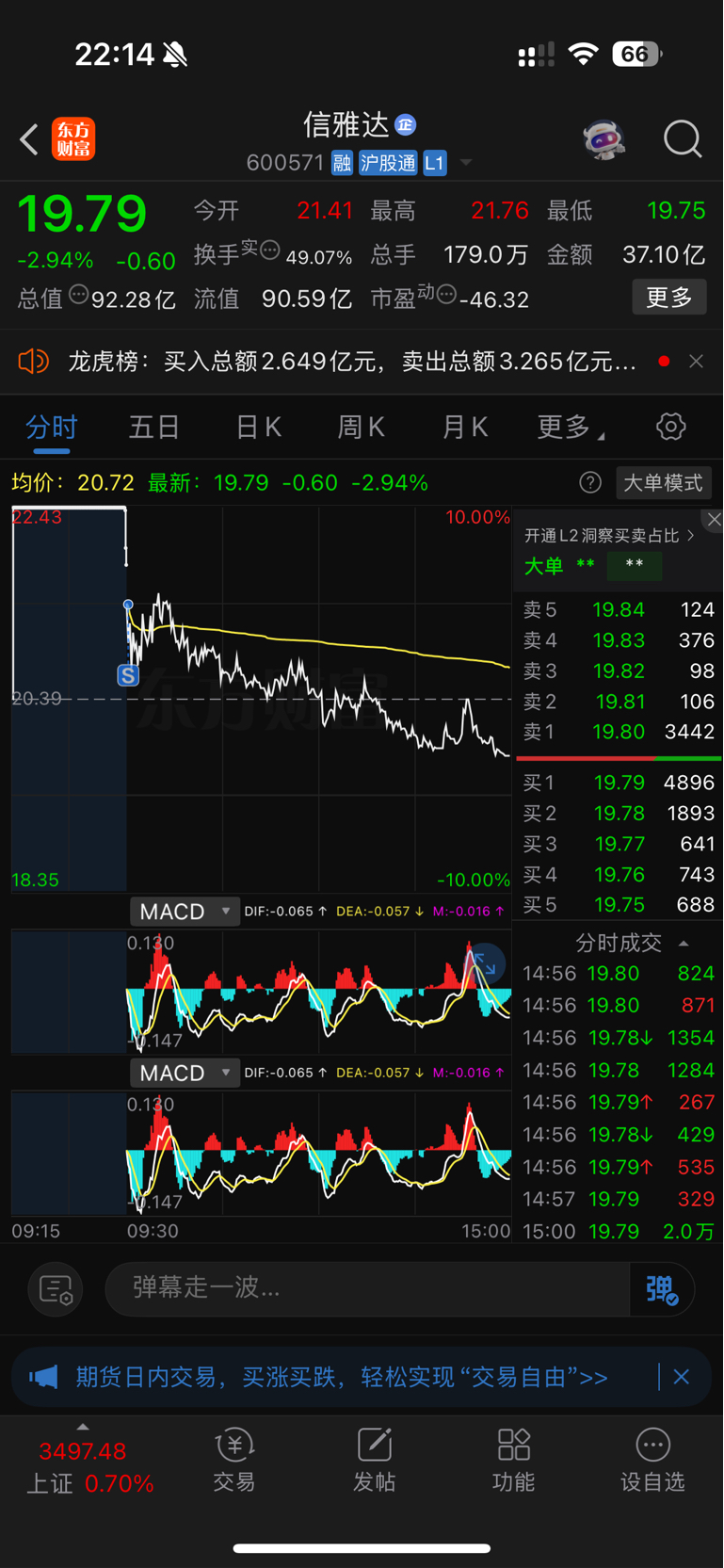This screenshot has height=1568, width=724.
Task: Switch to the 周K tab
Action: point(361,428)
